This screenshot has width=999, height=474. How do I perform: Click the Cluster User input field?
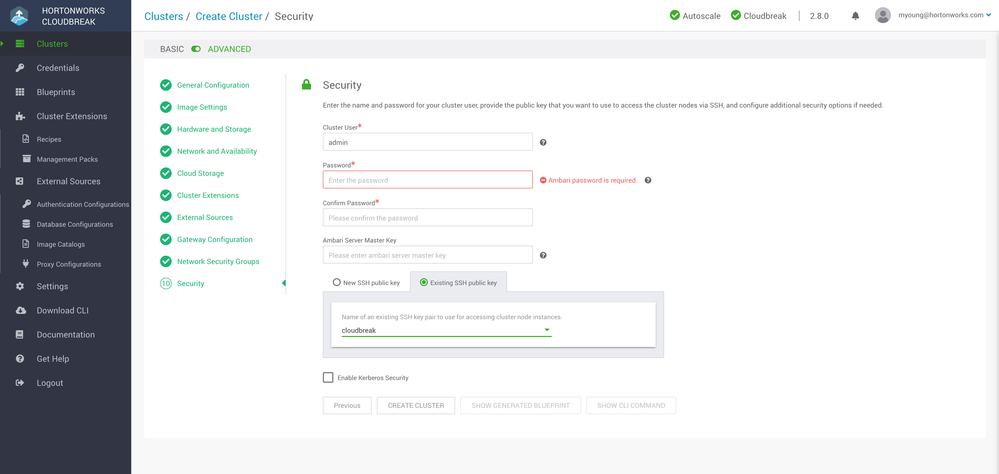point(428,142)
